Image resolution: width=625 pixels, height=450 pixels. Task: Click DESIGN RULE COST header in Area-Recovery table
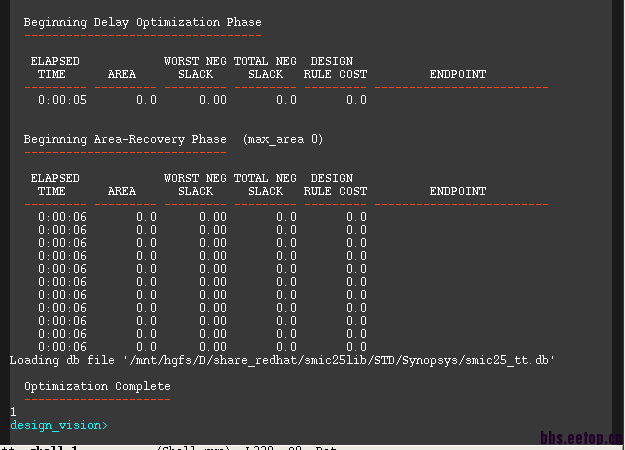335,185
